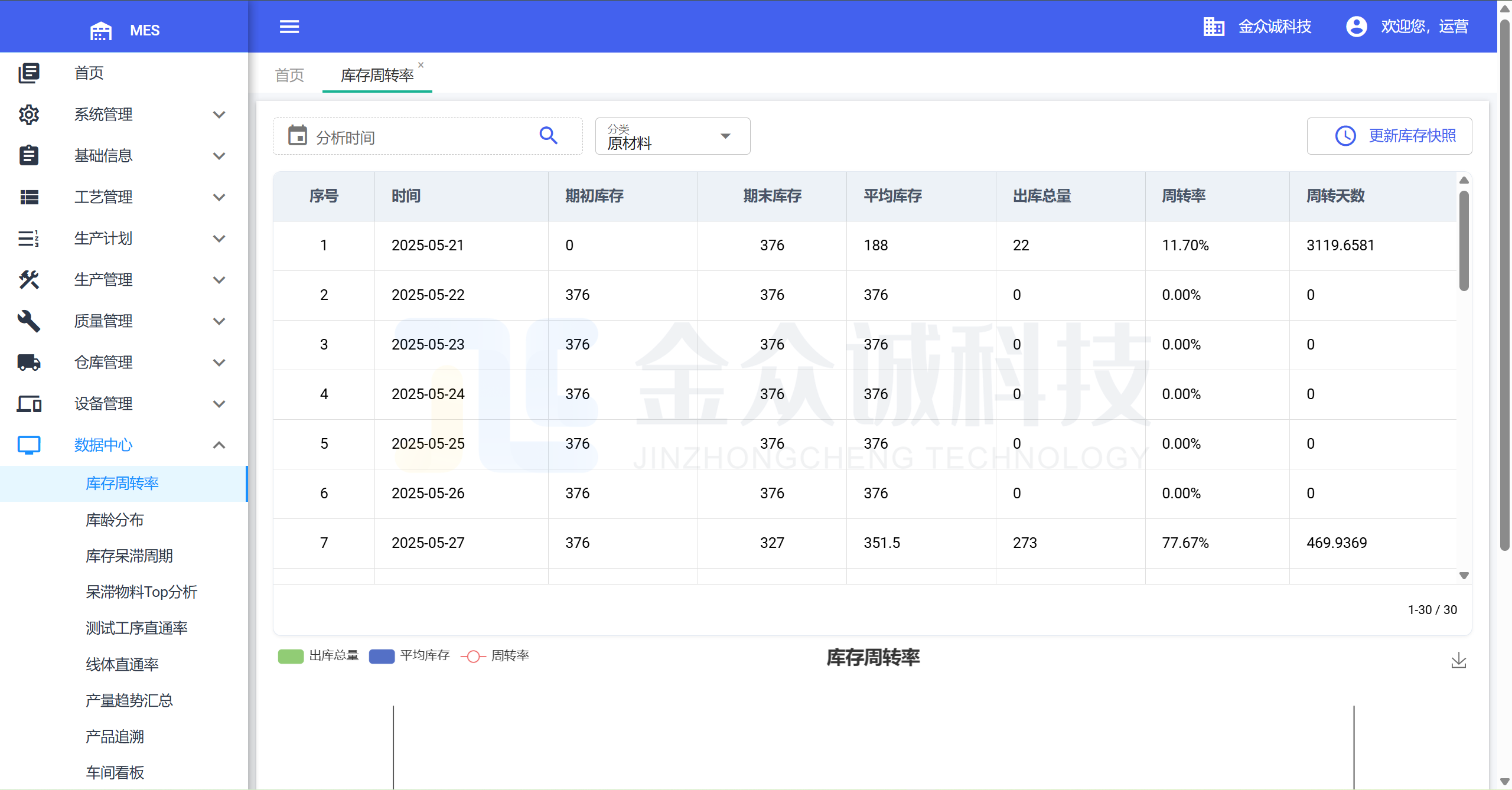The height and width of the screenshot is (790, 1512).
Task: Click the user avatar icon in header
Action: (1356, 27)
